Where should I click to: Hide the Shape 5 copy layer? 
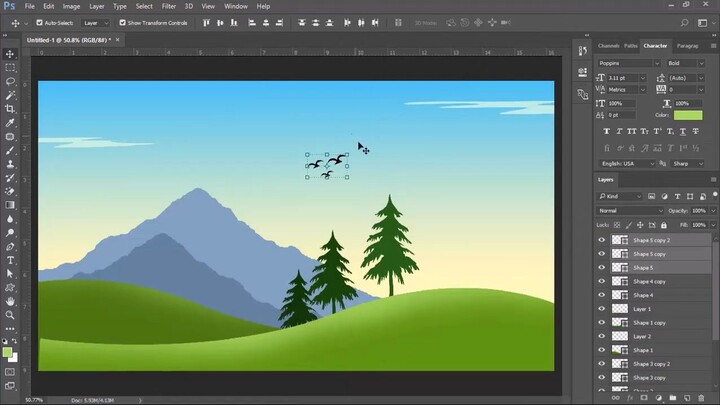(x=602, y=253)
